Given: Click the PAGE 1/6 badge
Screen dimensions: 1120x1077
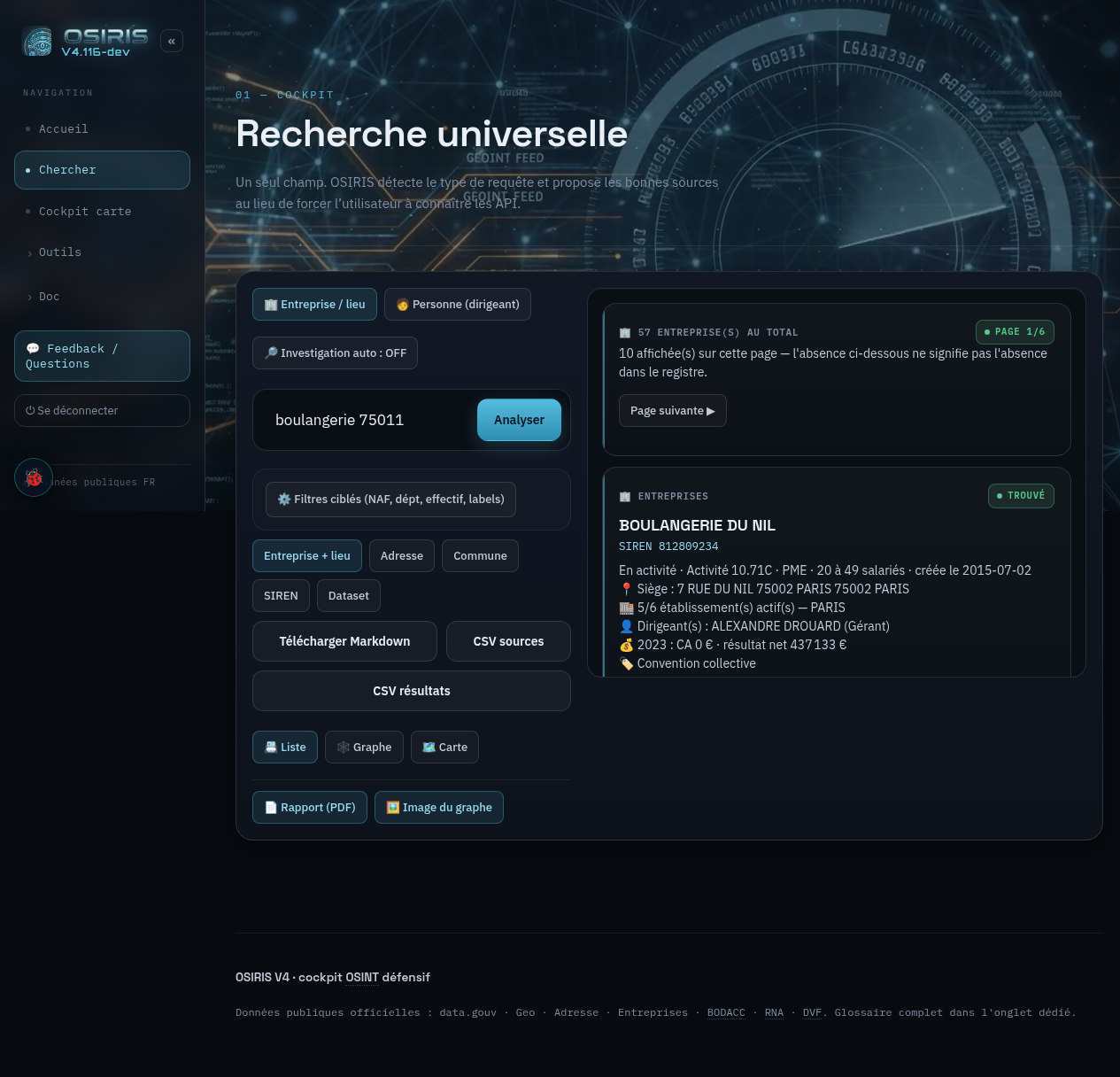Looking at the screenshot, I should click(1015, 332).
